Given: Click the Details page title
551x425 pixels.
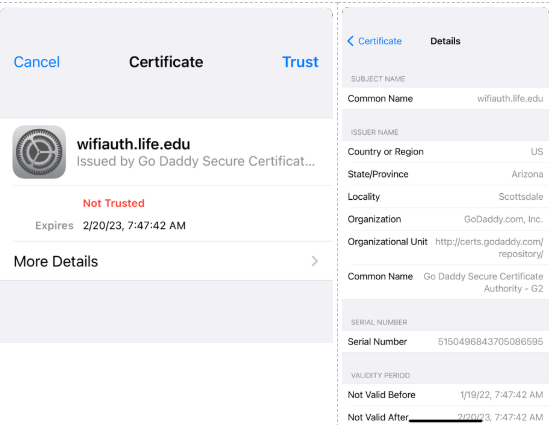Looking at the screenshot, I should [445, 41].
